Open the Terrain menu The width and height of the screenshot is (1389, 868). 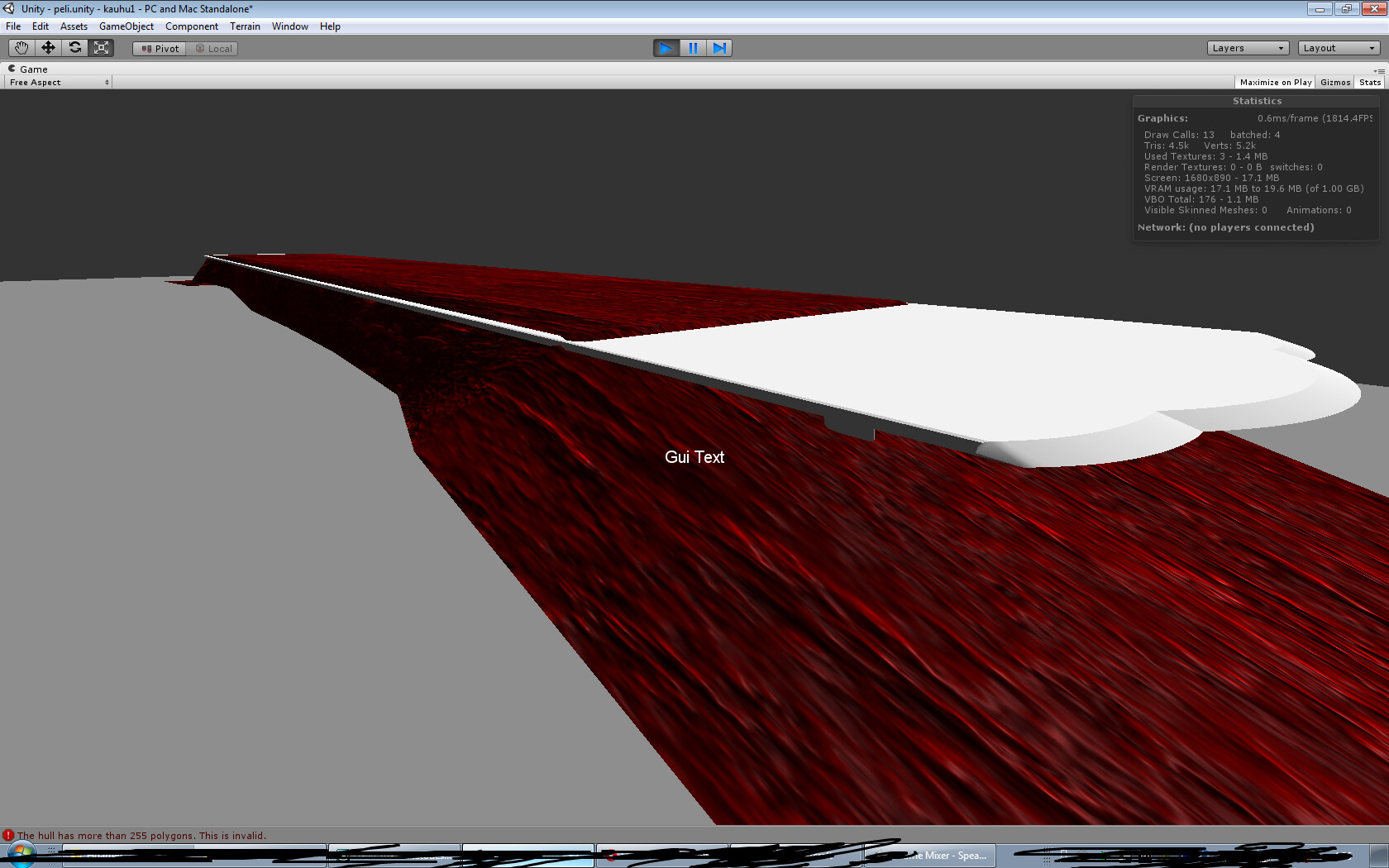[x=245, y=26]
